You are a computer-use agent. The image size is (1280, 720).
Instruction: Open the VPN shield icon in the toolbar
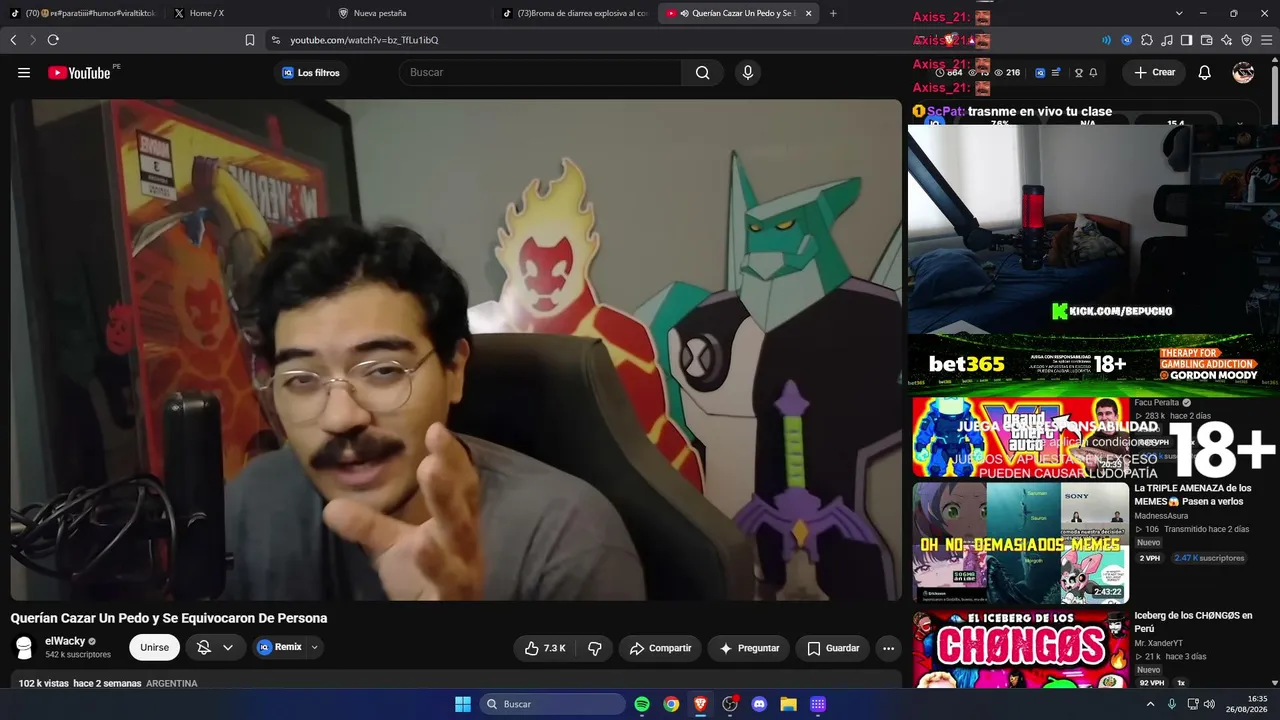[x=1246, y=40]
